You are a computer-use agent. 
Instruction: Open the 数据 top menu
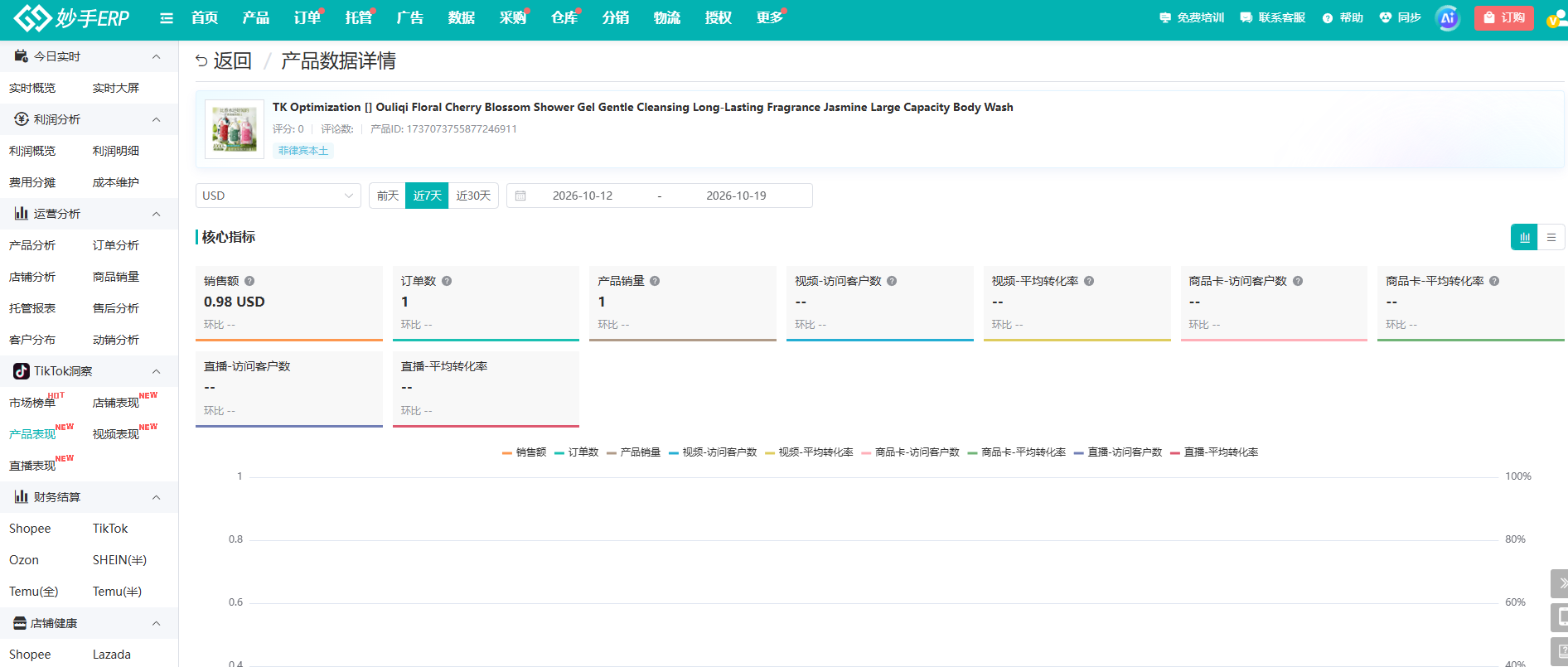(462, 18)
